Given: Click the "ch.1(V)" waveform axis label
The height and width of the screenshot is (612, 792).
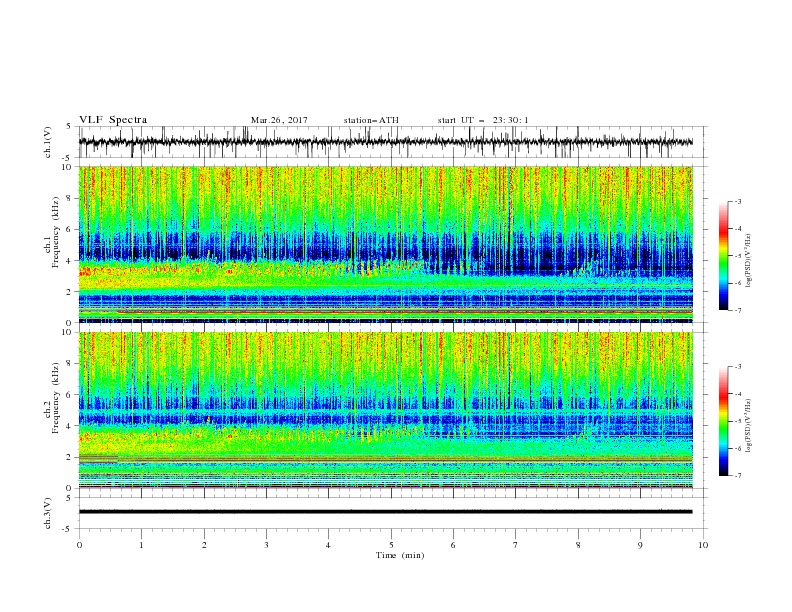Looking at the screenshot, I should (x=48, y=142).
